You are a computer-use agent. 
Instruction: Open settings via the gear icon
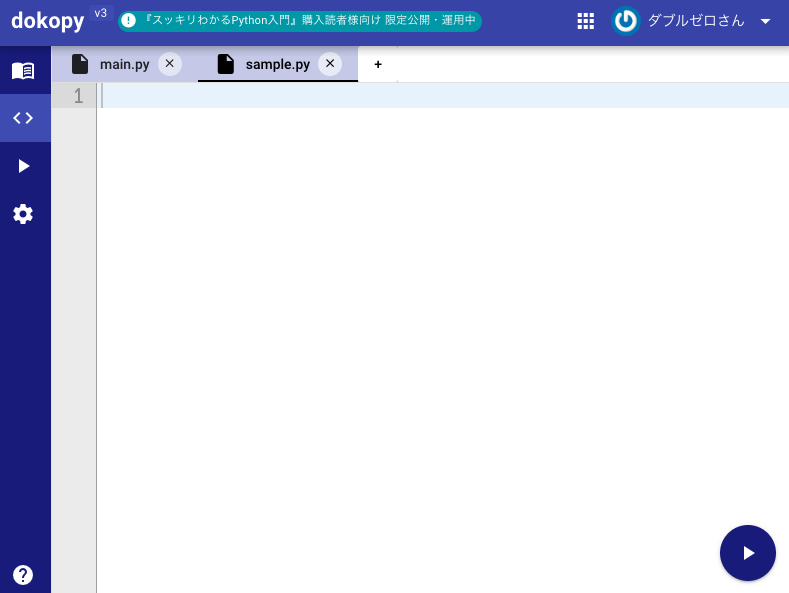point(23,214)
